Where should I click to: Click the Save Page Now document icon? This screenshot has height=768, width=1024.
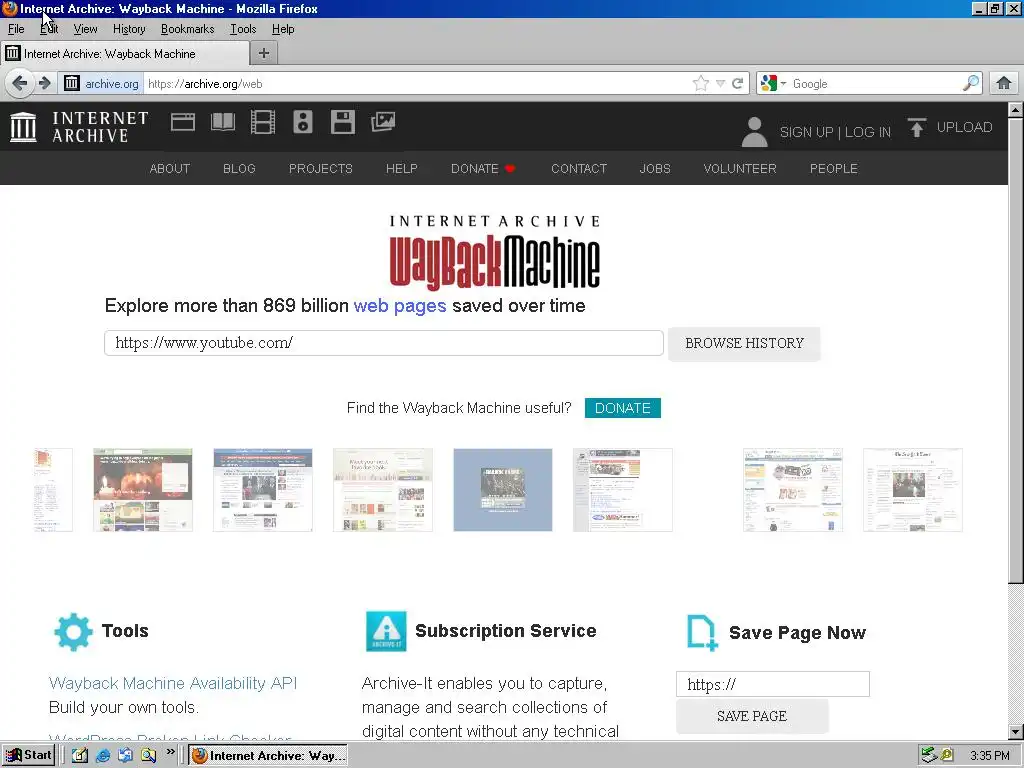[702, 632]
